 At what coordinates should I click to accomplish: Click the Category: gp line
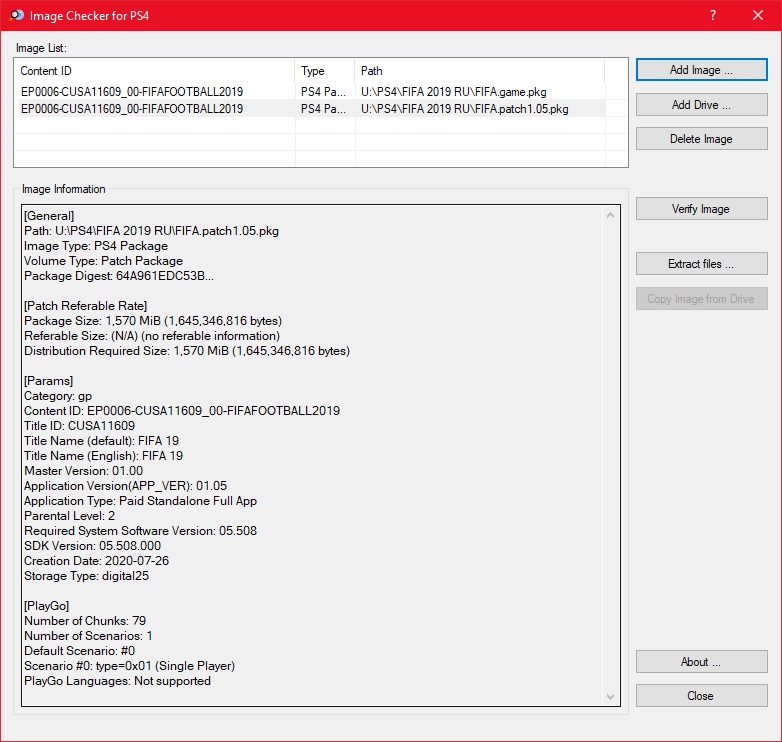click(58, 396)
